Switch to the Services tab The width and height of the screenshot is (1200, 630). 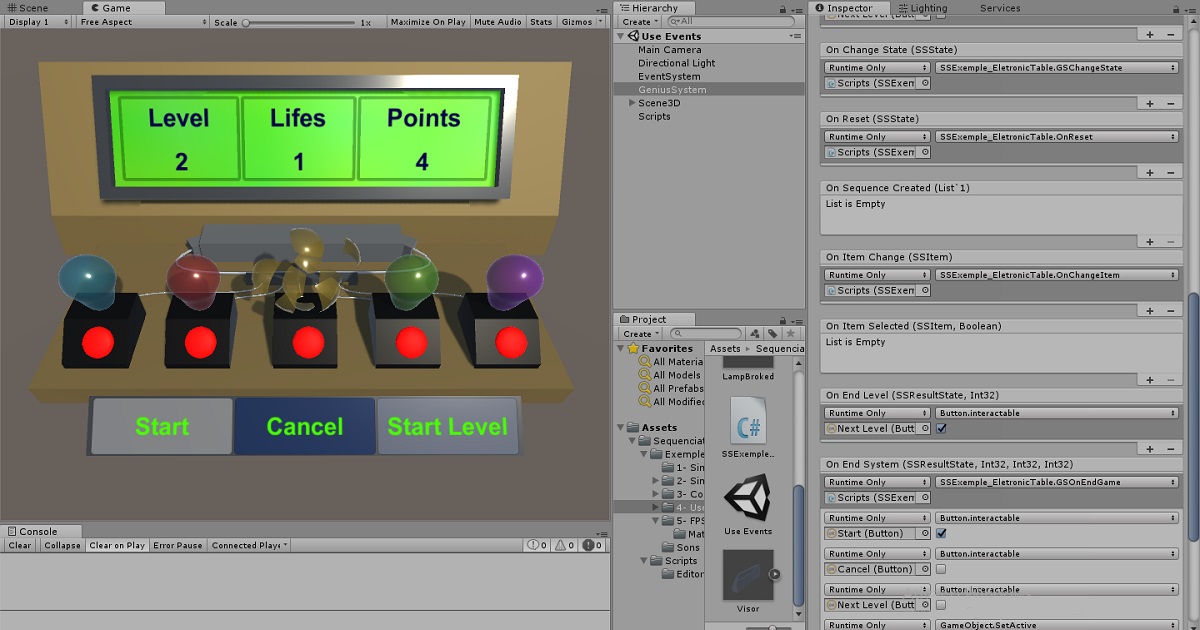pos(1000,8)
